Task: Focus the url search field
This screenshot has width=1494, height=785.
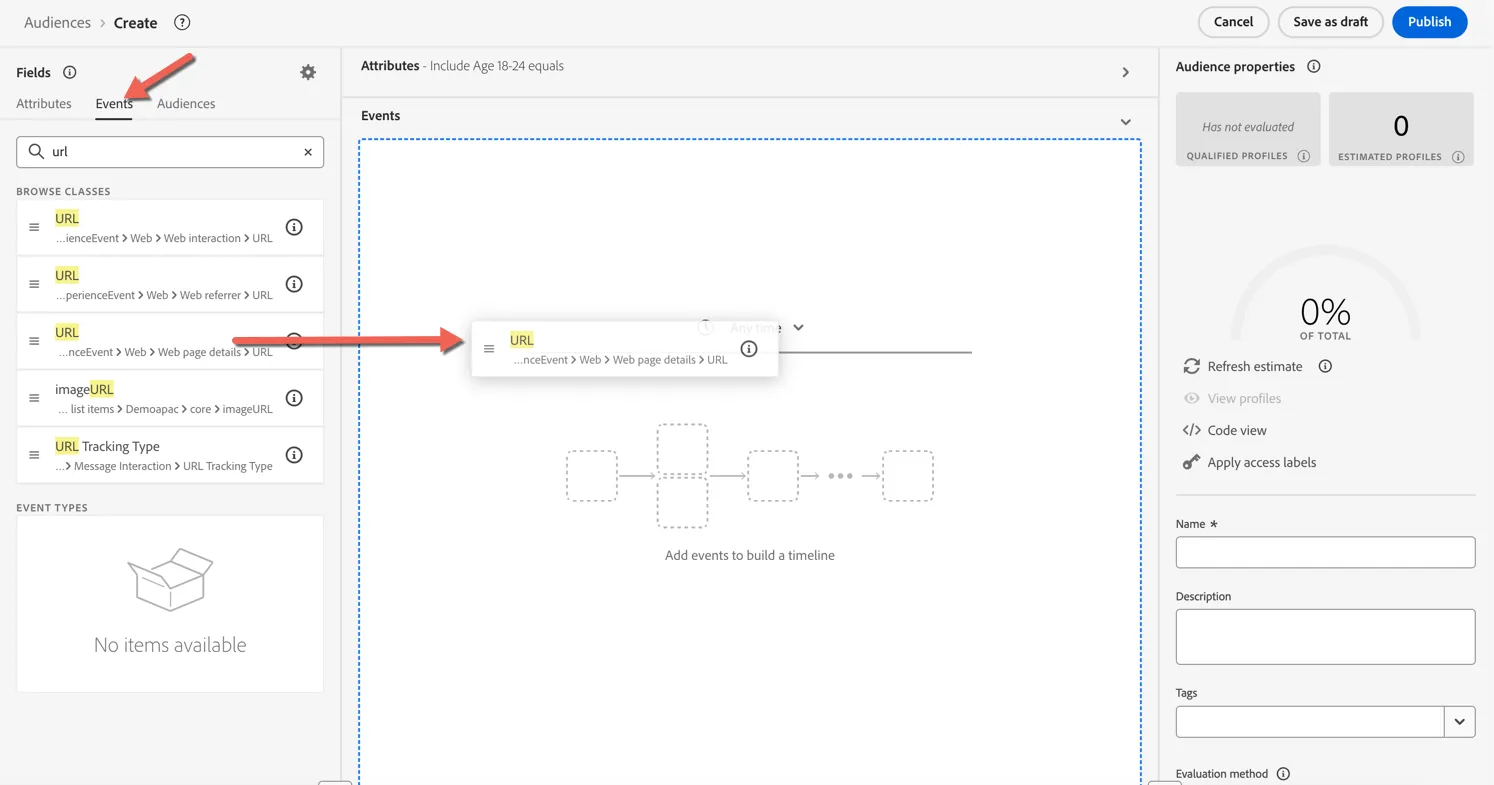Action: tap(170, 152)
